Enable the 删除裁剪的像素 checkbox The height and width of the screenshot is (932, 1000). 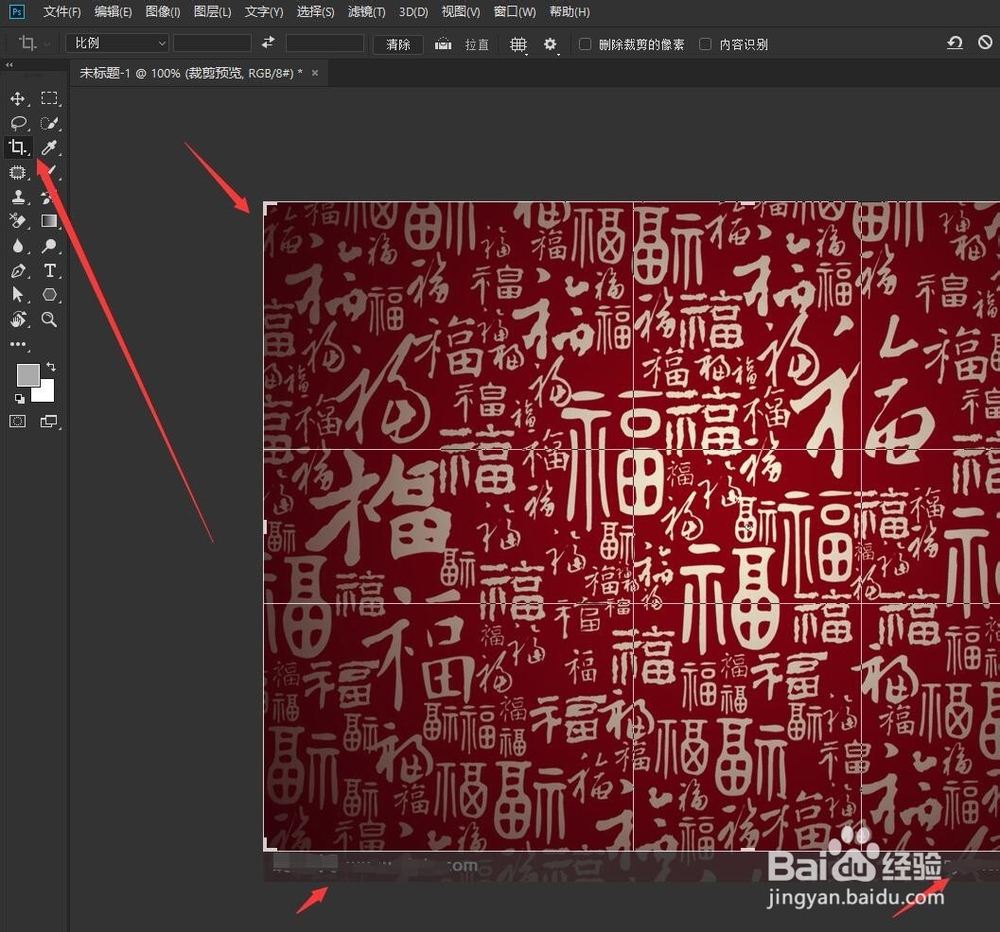pyautogui.click(x=583, y=43)
